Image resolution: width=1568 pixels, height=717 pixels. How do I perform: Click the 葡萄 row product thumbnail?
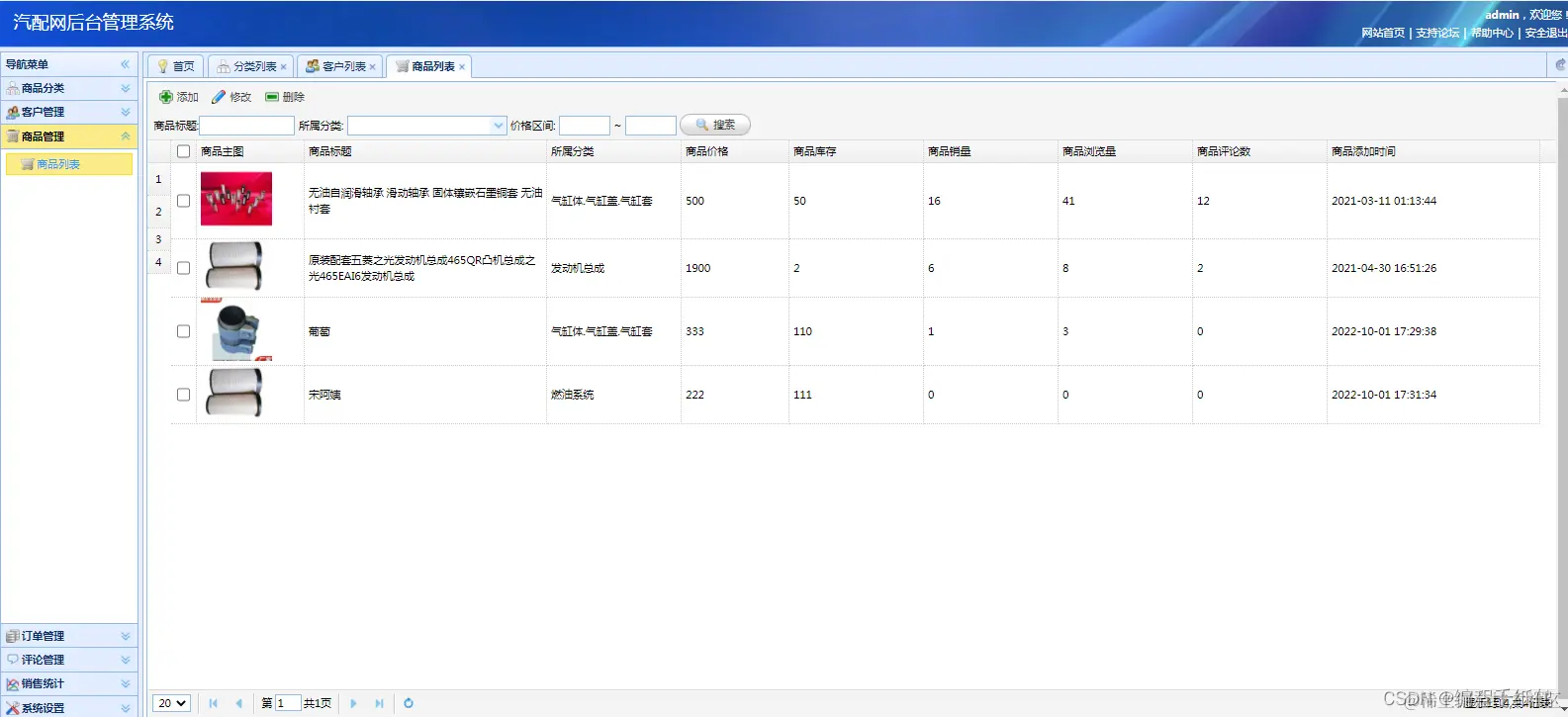click(236, 330)
